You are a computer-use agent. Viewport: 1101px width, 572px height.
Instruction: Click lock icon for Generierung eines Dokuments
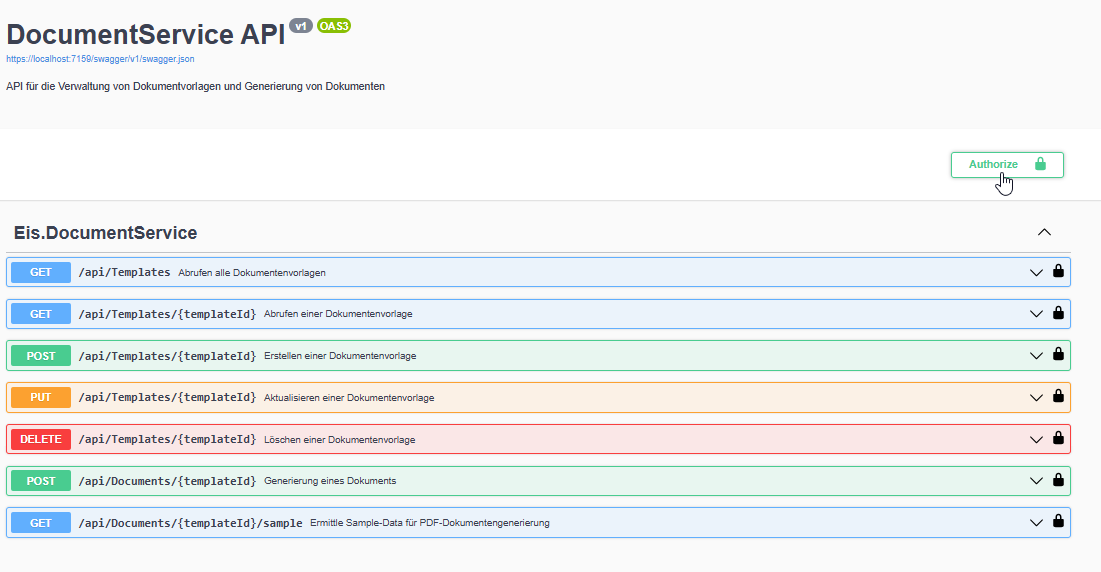[x=1058, y=480]
